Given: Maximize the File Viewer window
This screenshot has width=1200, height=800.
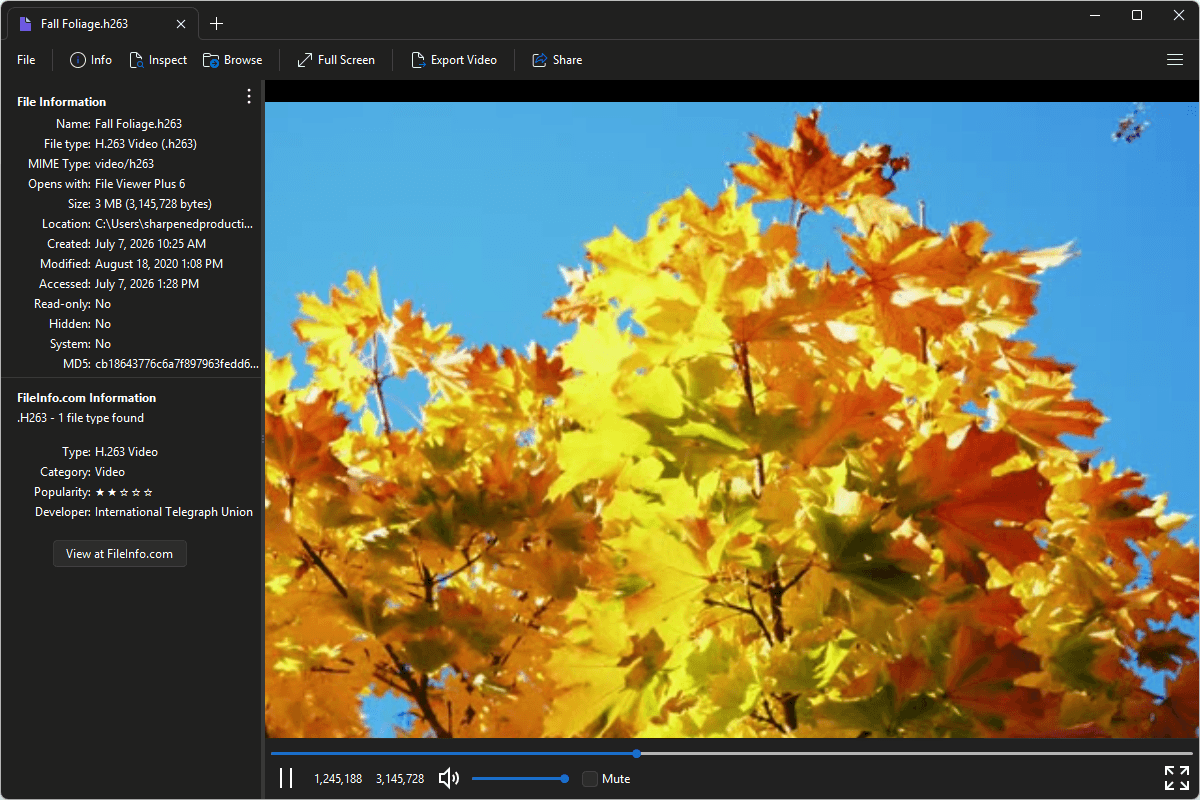Looking at the screenshot, I should point(1137,15).
